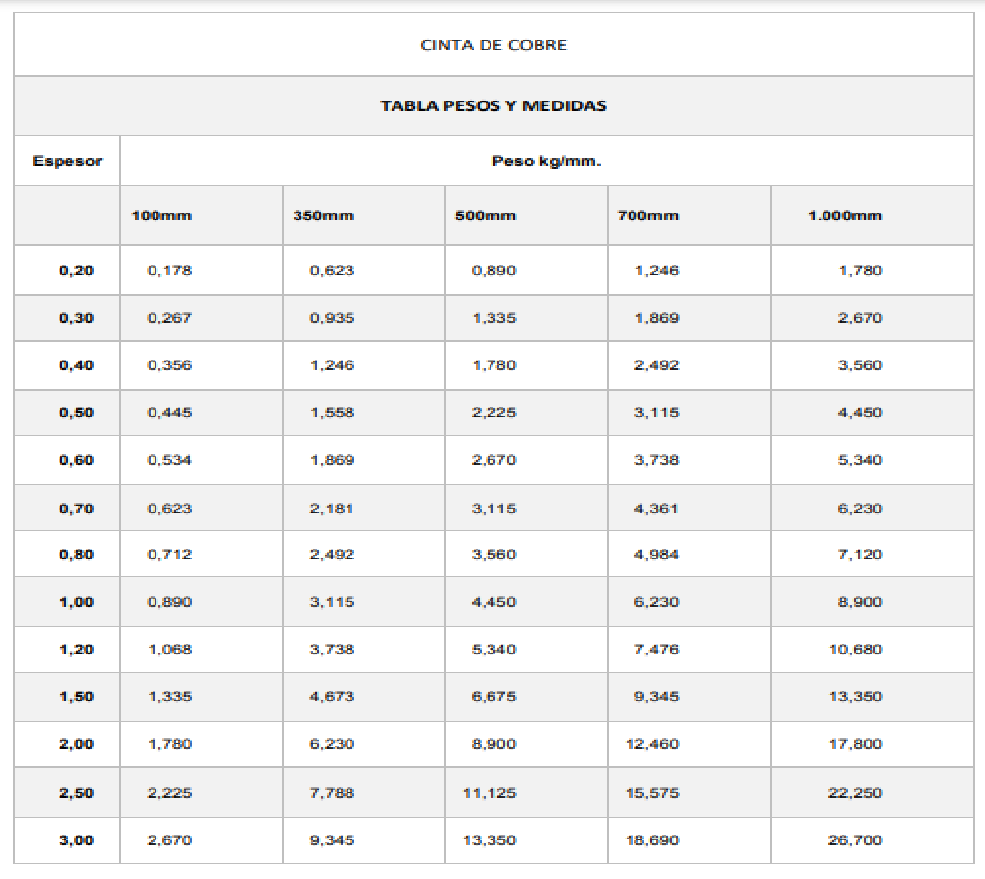Click the 0,20 thickness row label

point(77,270)
